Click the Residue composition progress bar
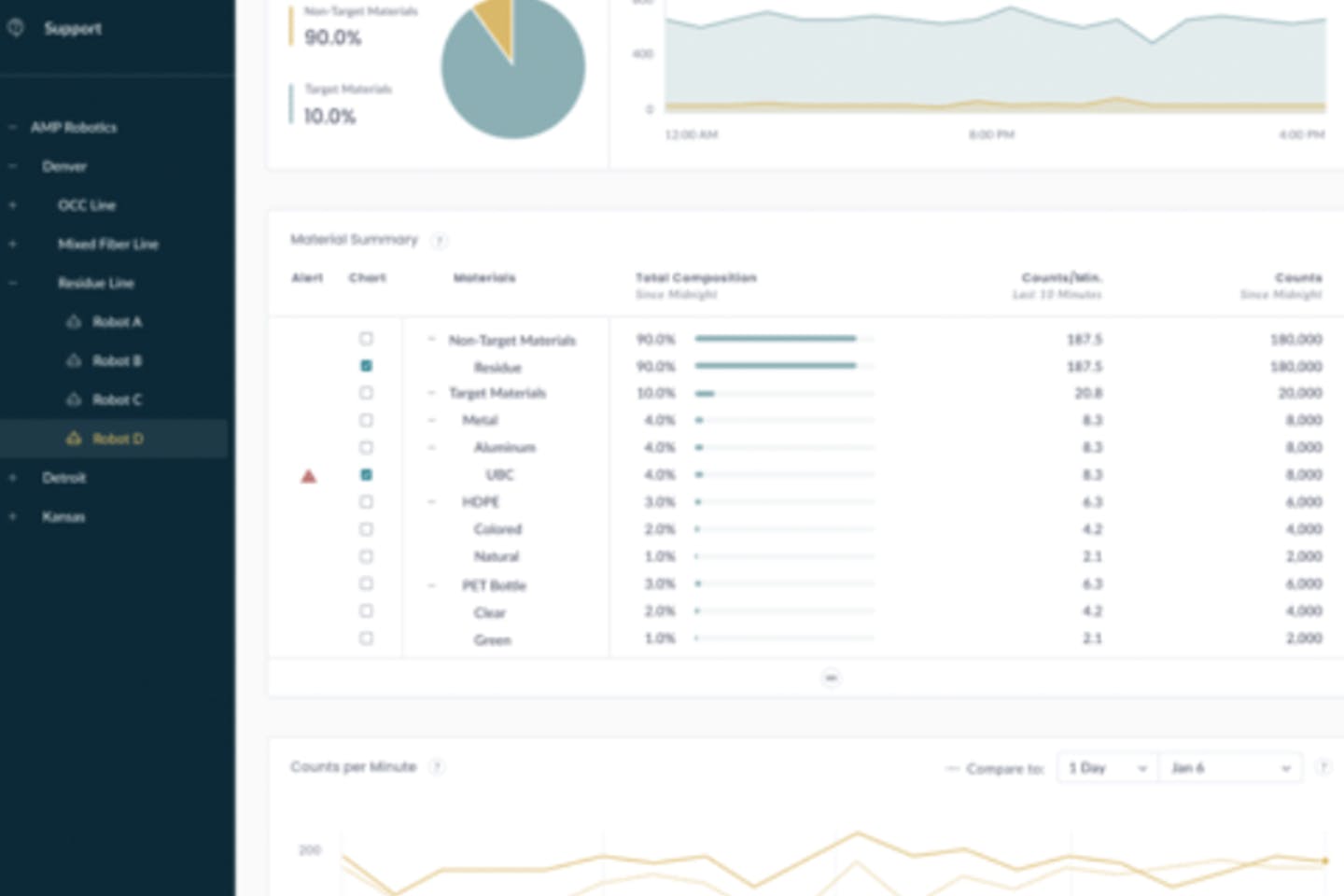This screenshot has height=896, width=1344. [784, 366]
